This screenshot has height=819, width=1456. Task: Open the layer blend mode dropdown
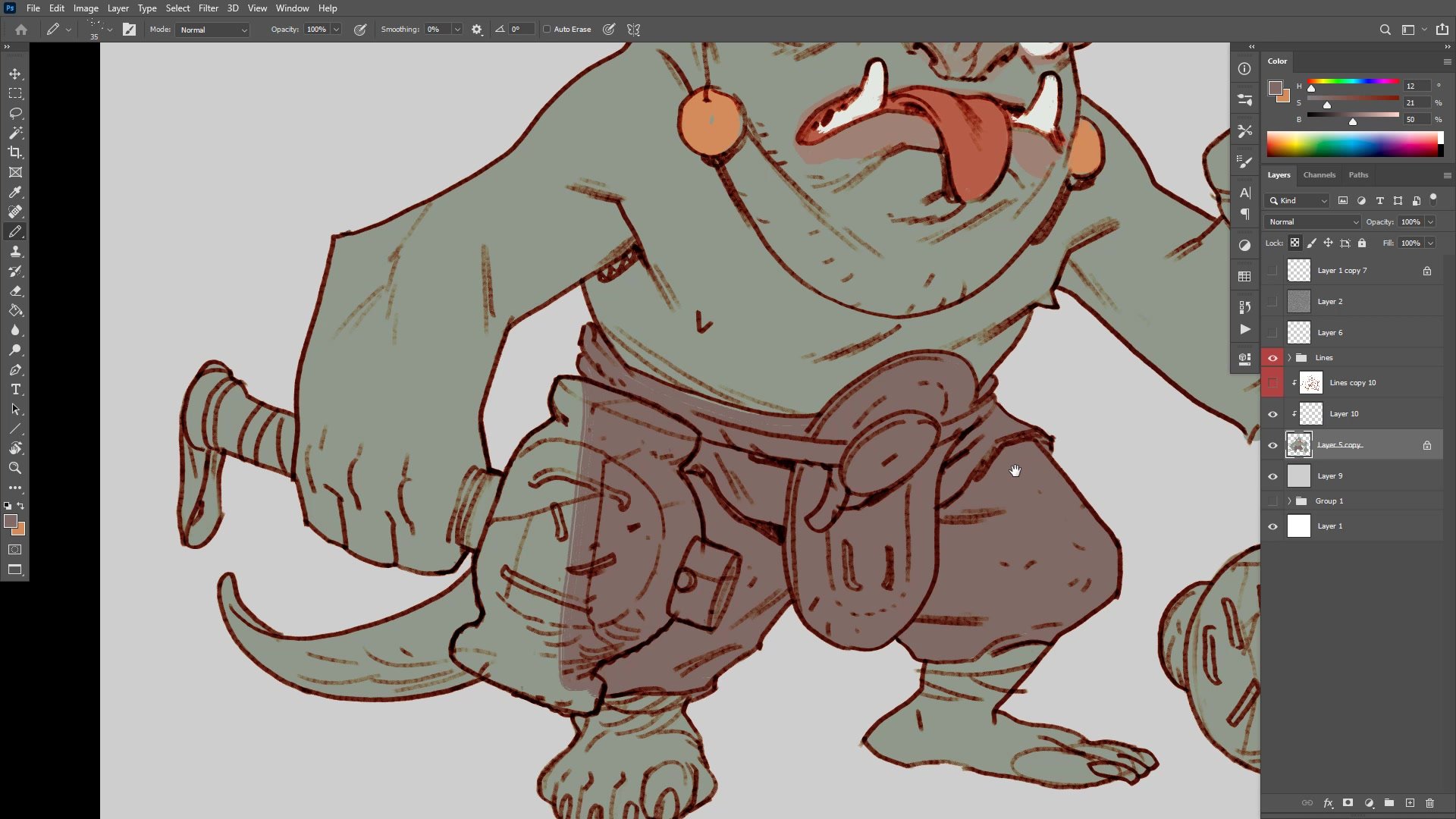coord(1313,222)
